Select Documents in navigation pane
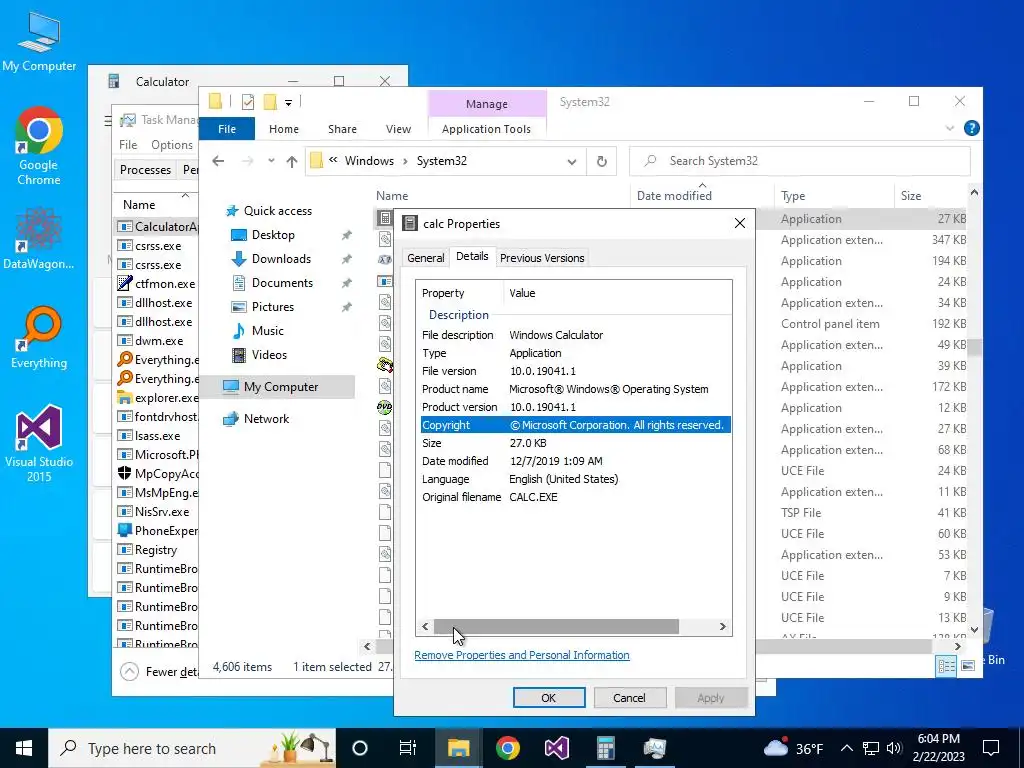Image resolution: width=1024 pixels, height=768 pixels. pos(282,283)
